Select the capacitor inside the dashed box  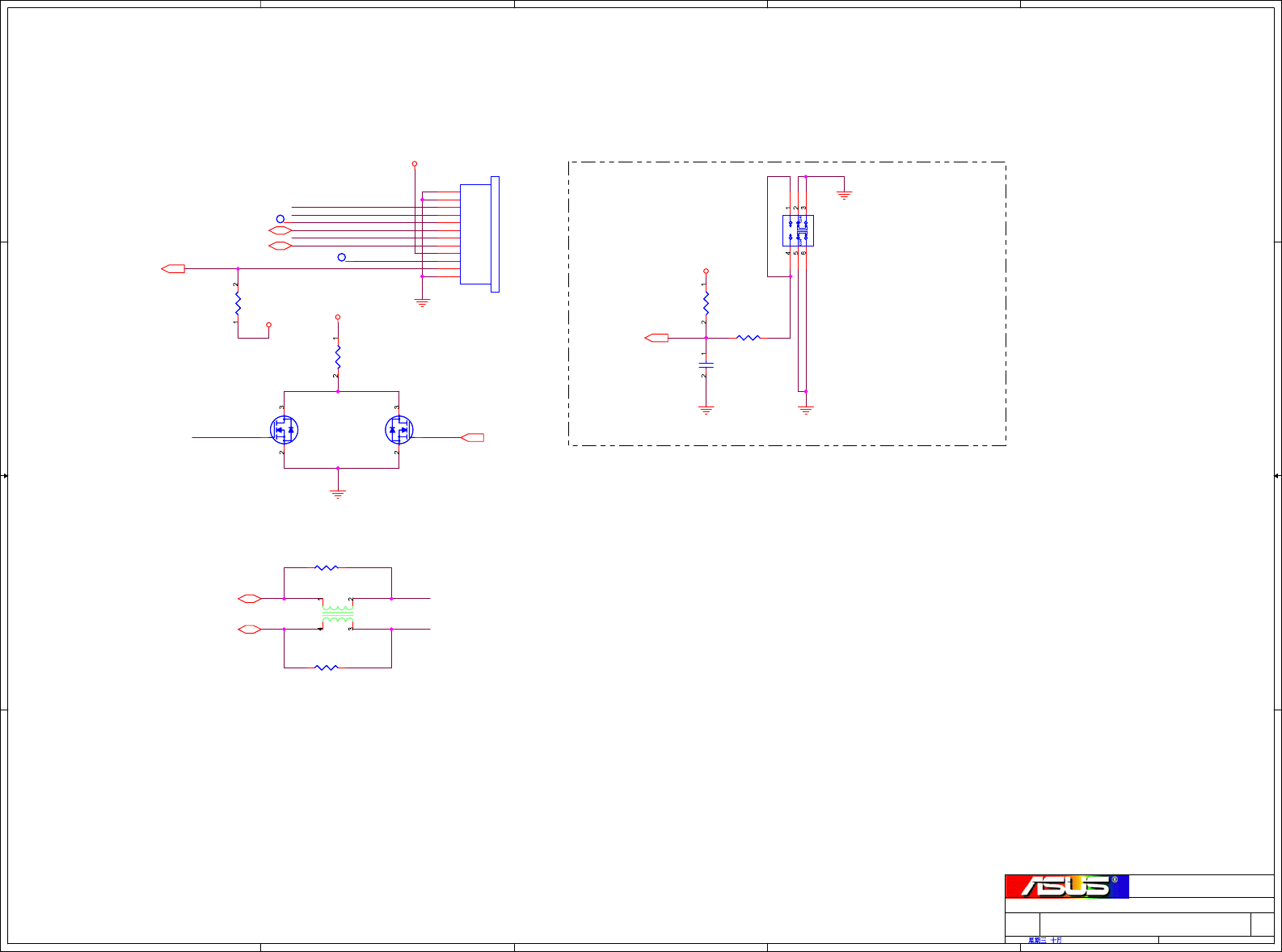point(706,365)
